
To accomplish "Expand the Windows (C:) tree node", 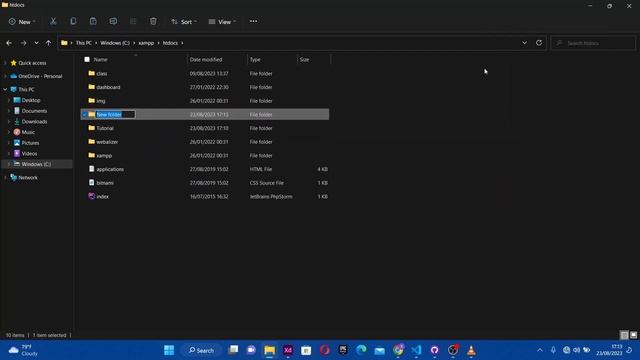I will (x=9, y=164).
